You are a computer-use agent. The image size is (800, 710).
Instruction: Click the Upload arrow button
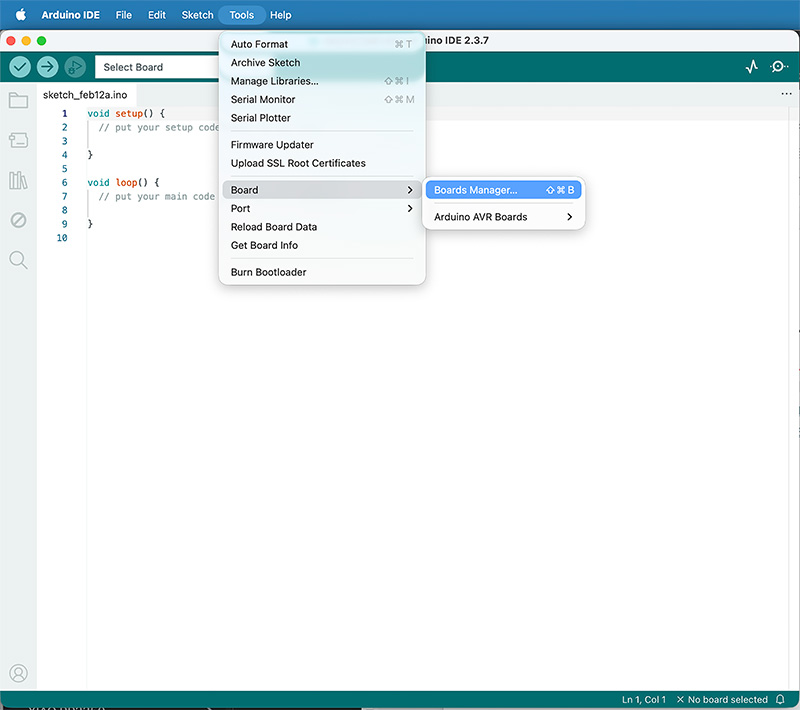(47, 67)
